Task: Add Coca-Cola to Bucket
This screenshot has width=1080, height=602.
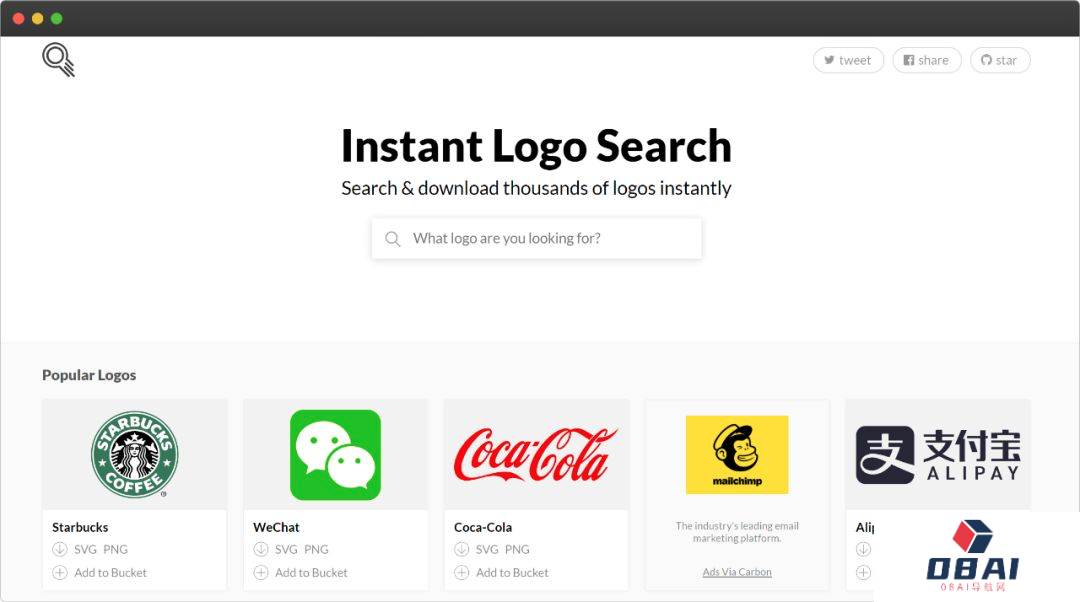Action: click(x=512, y=572)
